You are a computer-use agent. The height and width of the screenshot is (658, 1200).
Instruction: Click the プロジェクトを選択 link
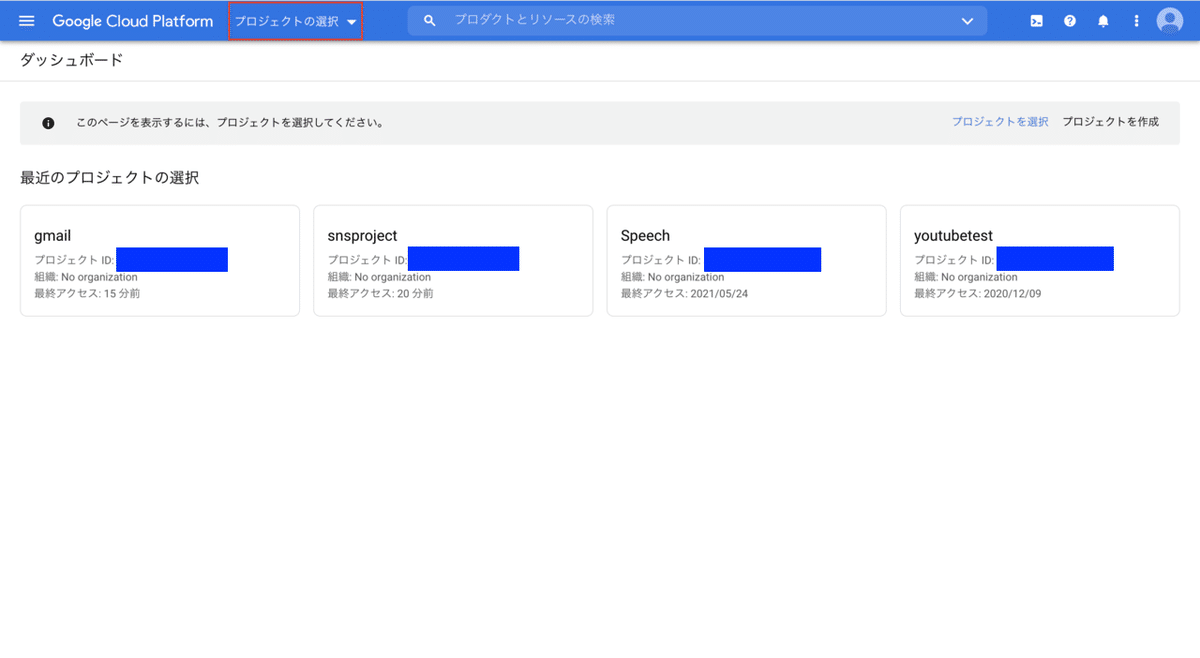(1000, 122)
